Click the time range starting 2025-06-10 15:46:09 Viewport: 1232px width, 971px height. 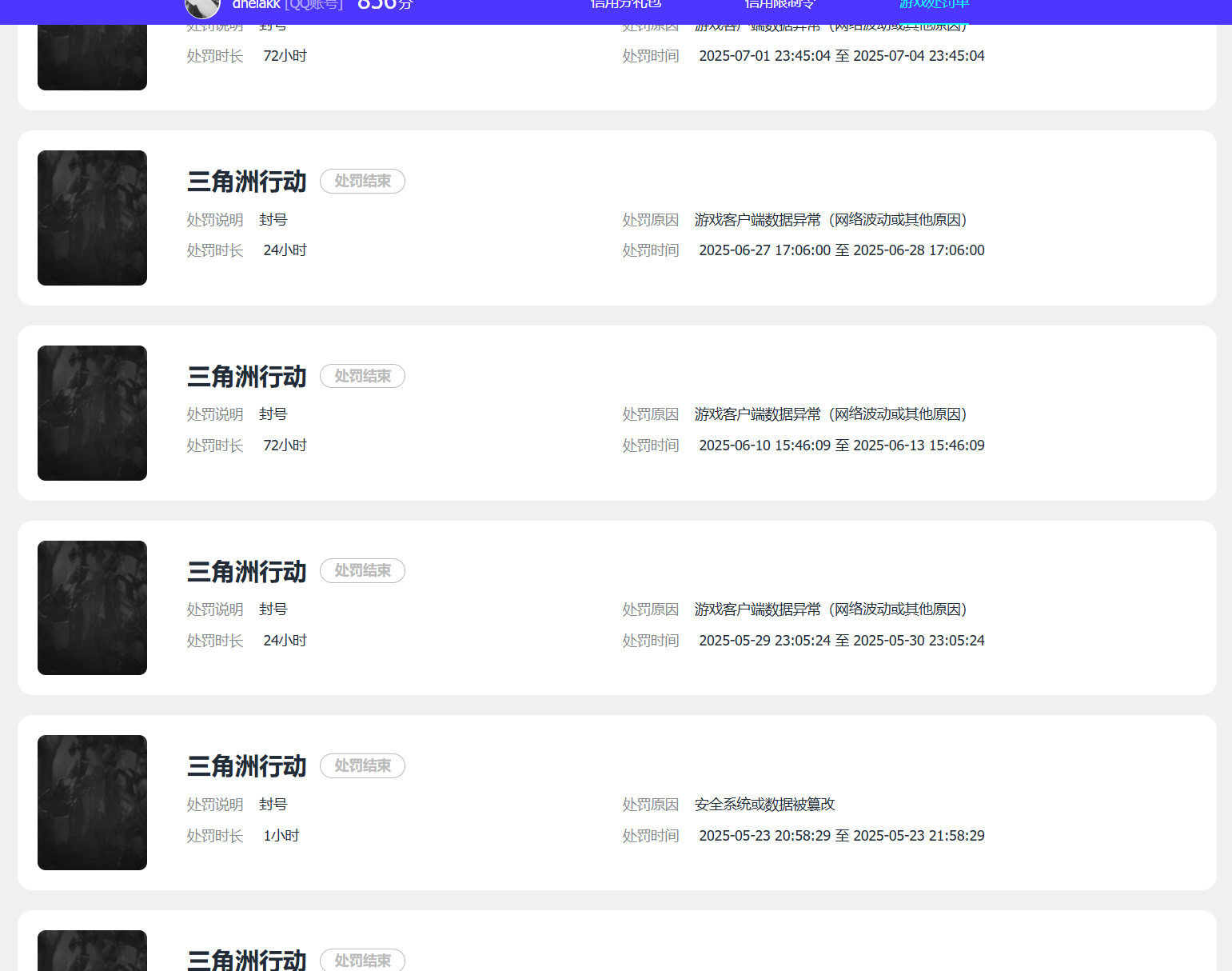pos(842,446)
